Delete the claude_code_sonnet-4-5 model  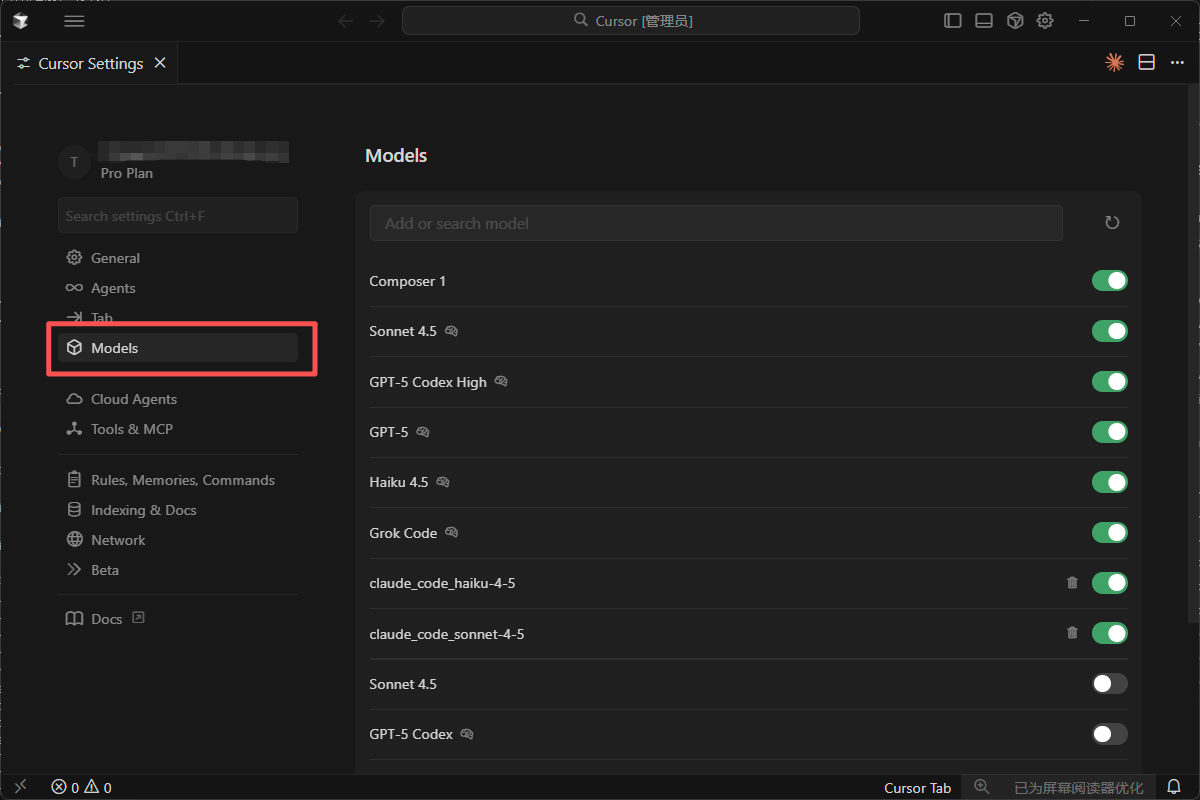[x=1072, y=633]
